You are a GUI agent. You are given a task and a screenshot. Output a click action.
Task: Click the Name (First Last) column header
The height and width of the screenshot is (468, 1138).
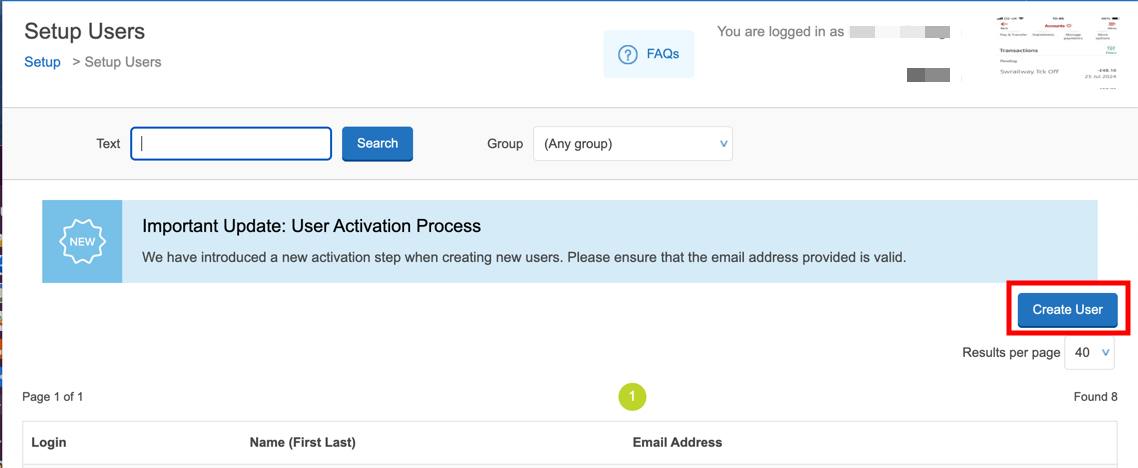click(x=302, y=442)
